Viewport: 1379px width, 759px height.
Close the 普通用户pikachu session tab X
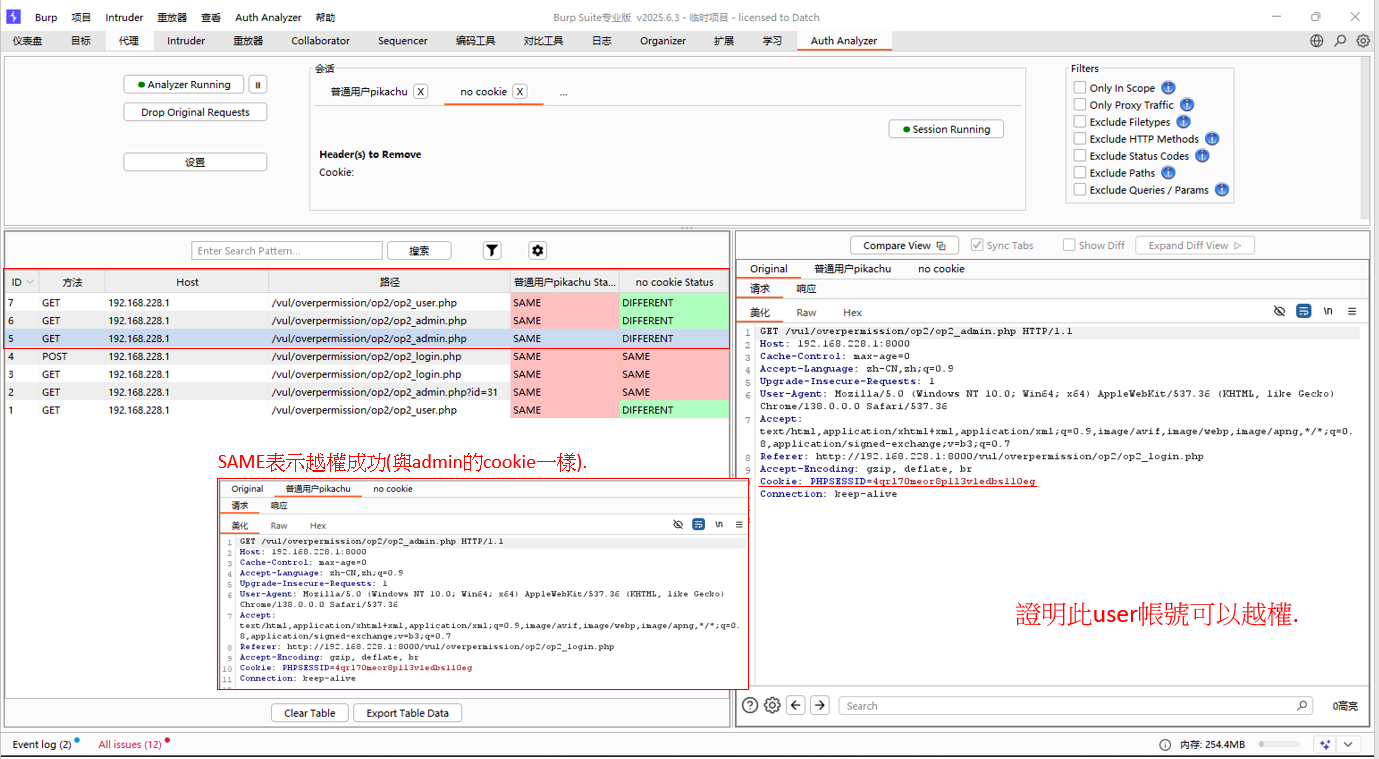[x=421, y=91]
